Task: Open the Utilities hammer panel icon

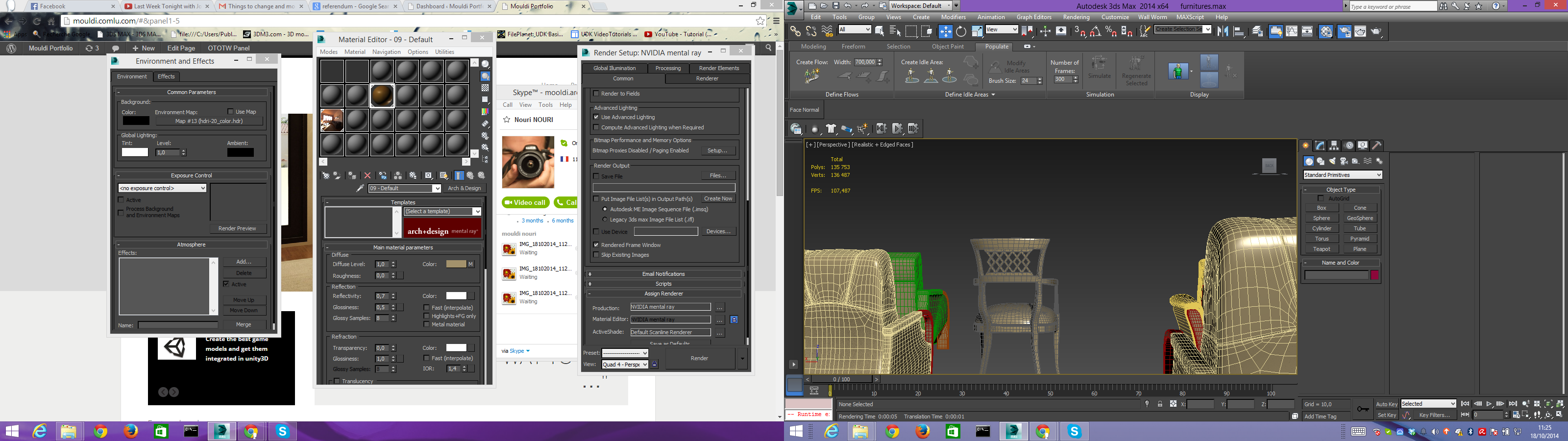Action: [x=1377, y=146]
